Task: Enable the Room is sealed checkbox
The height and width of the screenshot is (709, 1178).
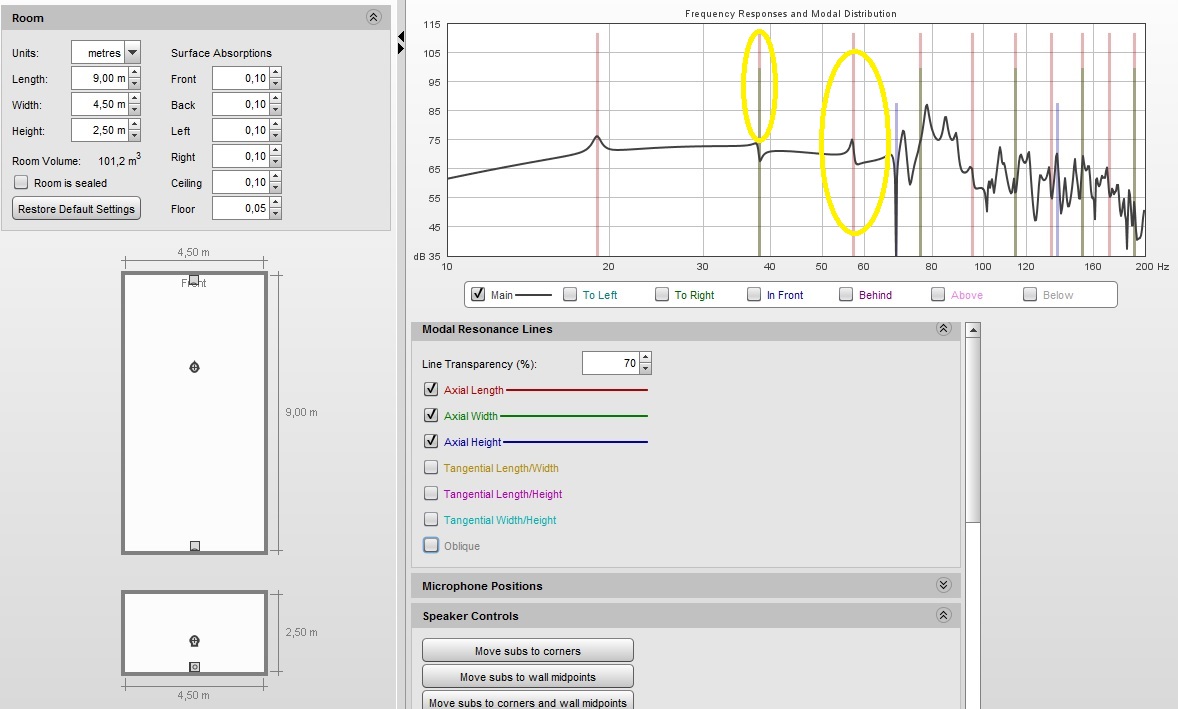Action: (21, 183)
